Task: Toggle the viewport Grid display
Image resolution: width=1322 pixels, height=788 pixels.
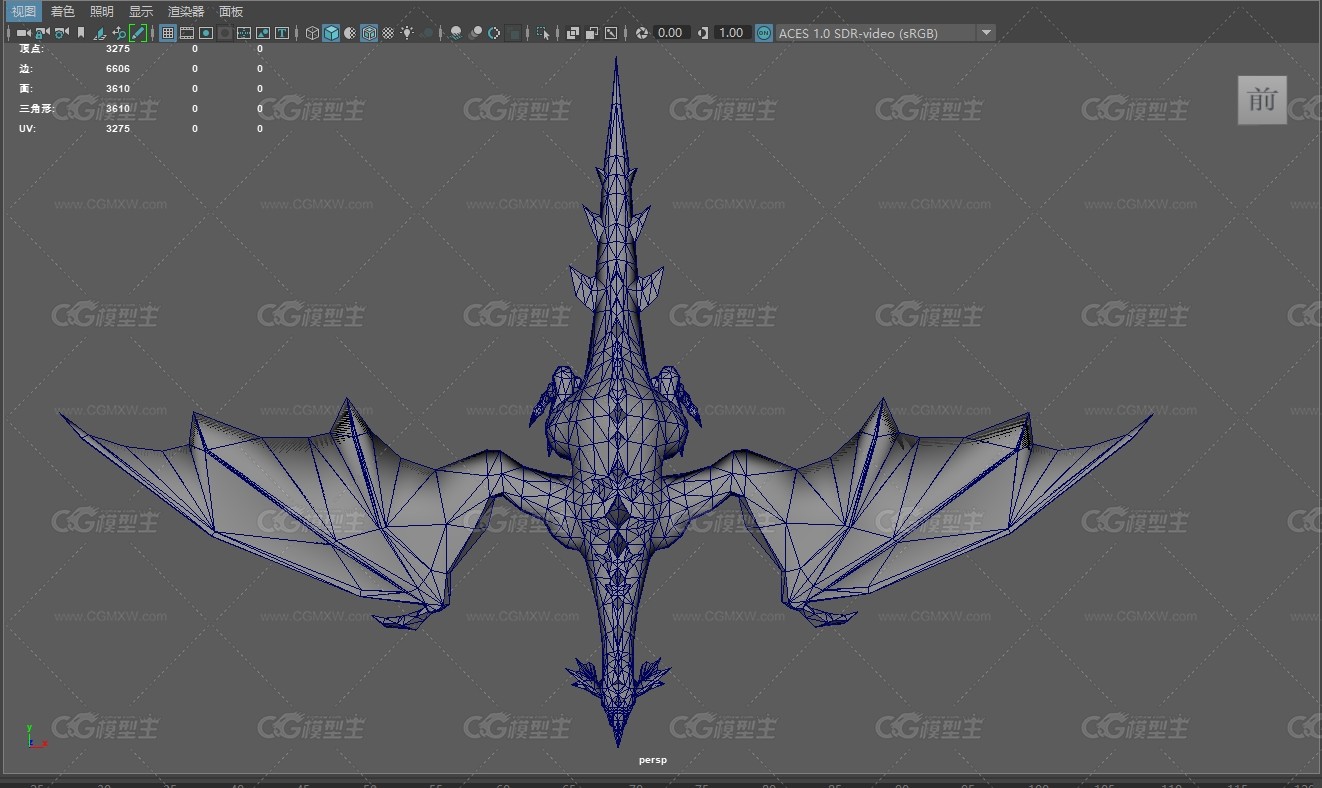Action: coord(168,33)
